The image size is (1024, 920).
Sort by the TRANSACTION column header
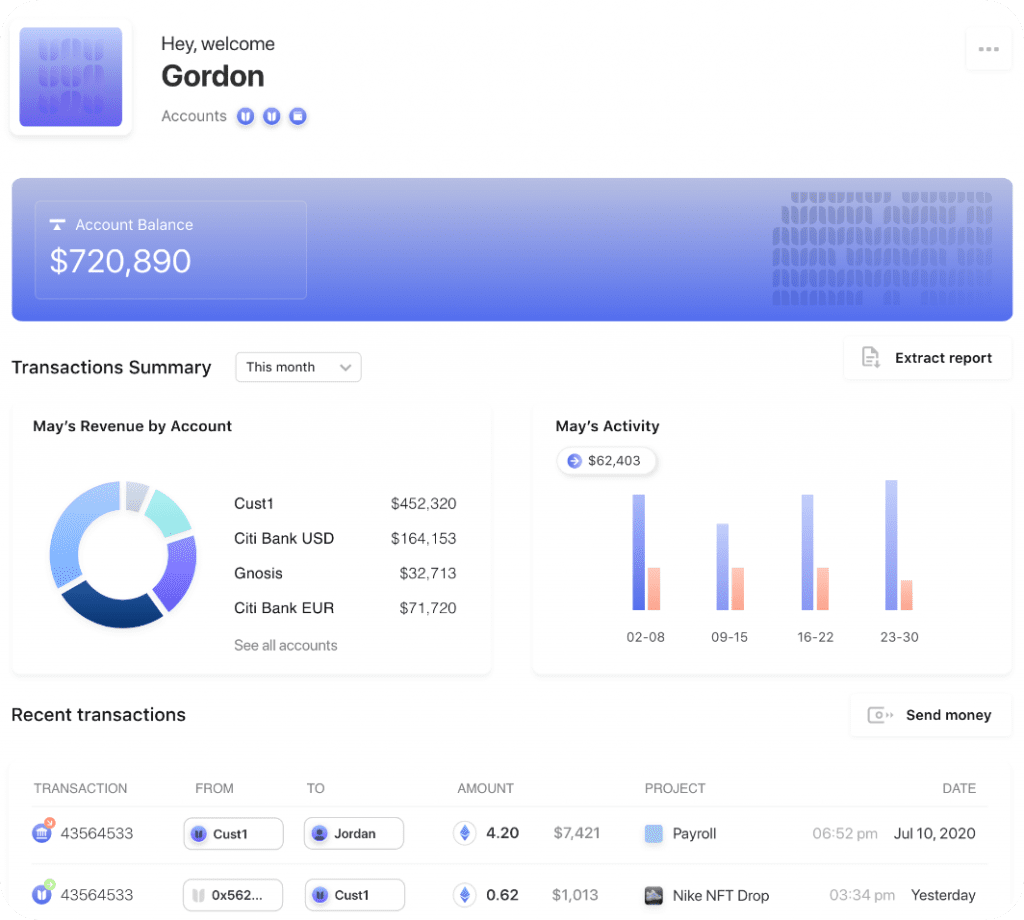click(80, 788)
